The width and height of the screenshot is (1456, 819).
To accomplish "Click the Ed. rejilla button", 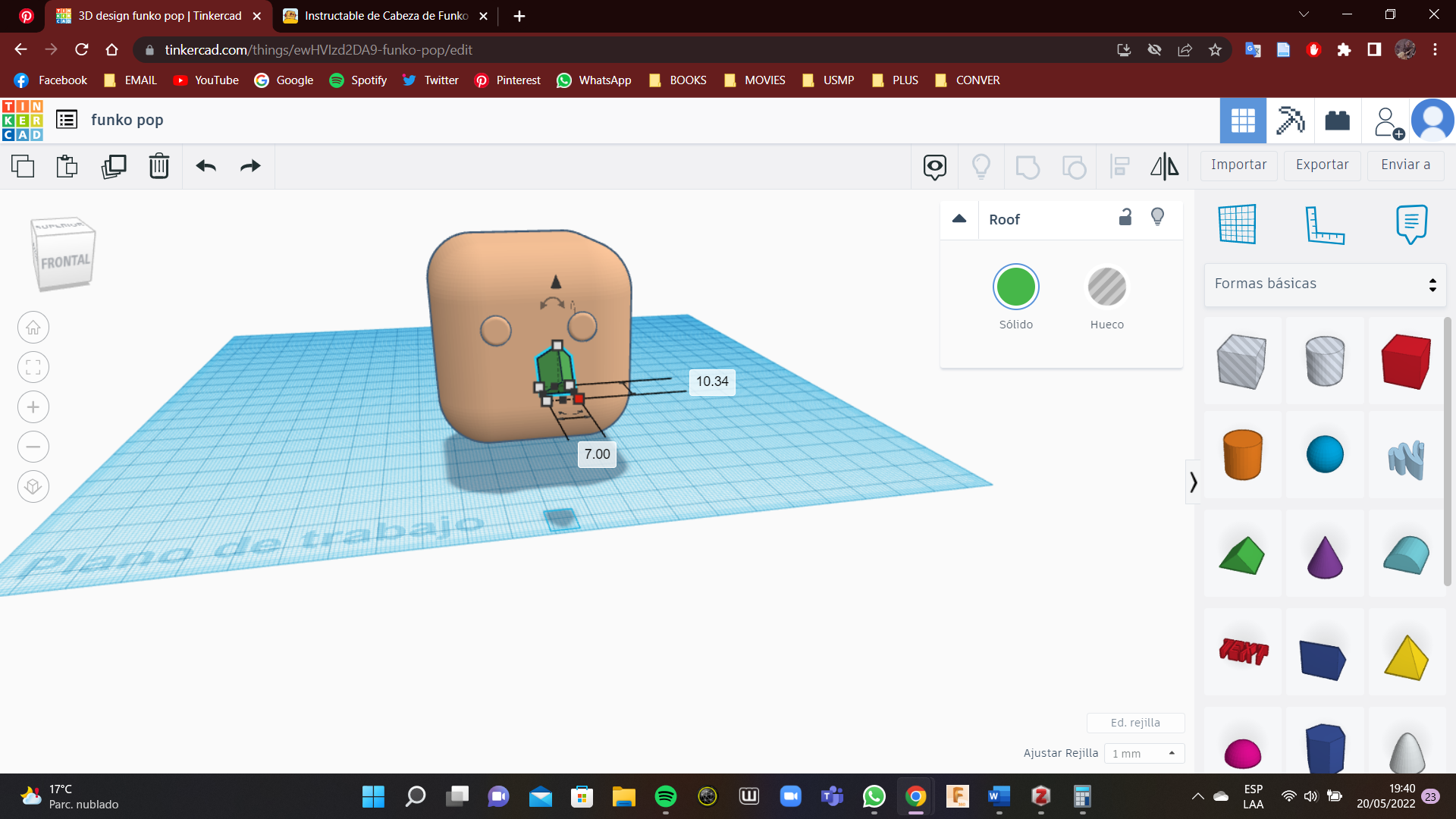I will point(1135,723).
